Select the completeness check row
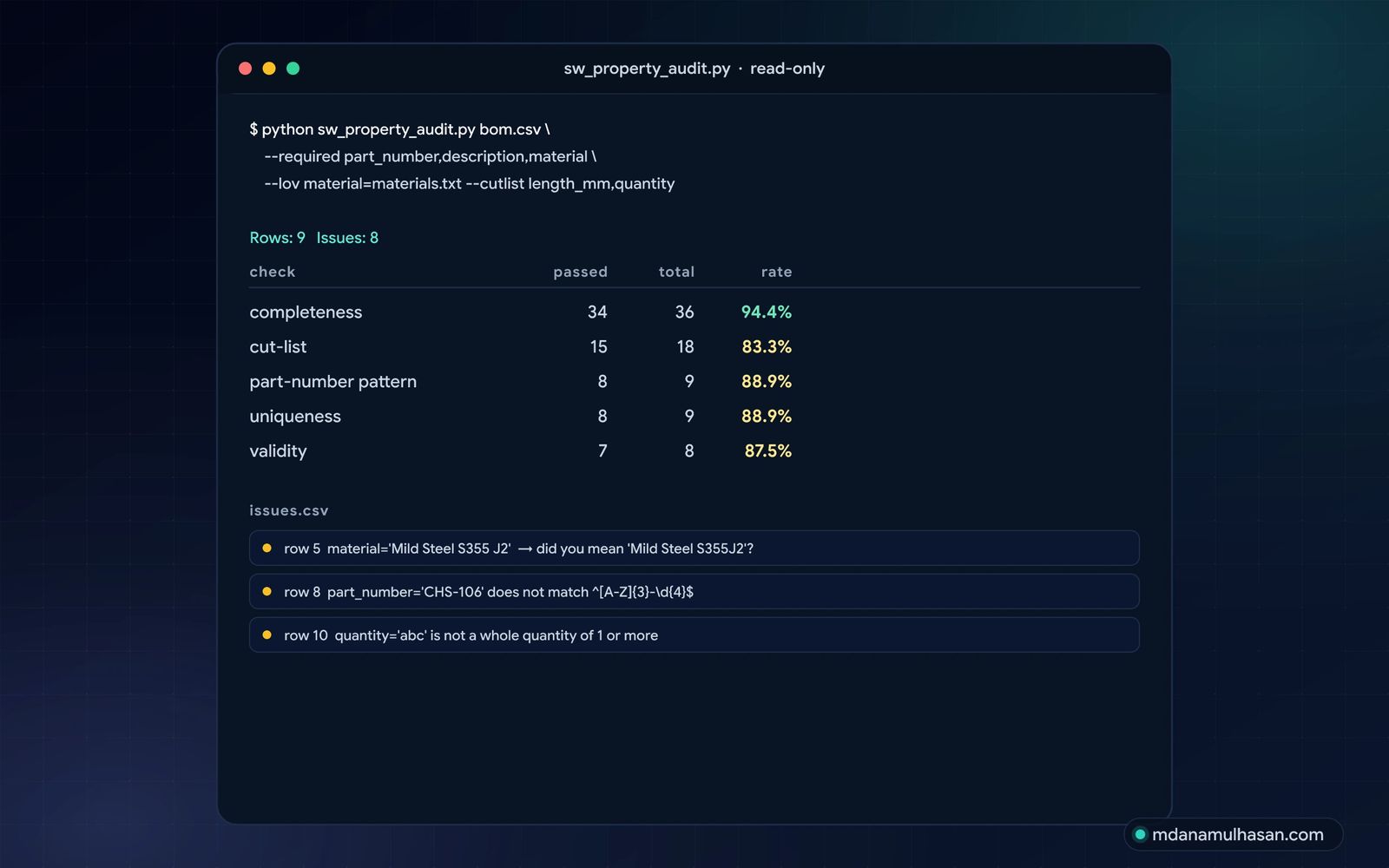The width and height of the screenshot is (1389, 868). (x=520, y=312)
